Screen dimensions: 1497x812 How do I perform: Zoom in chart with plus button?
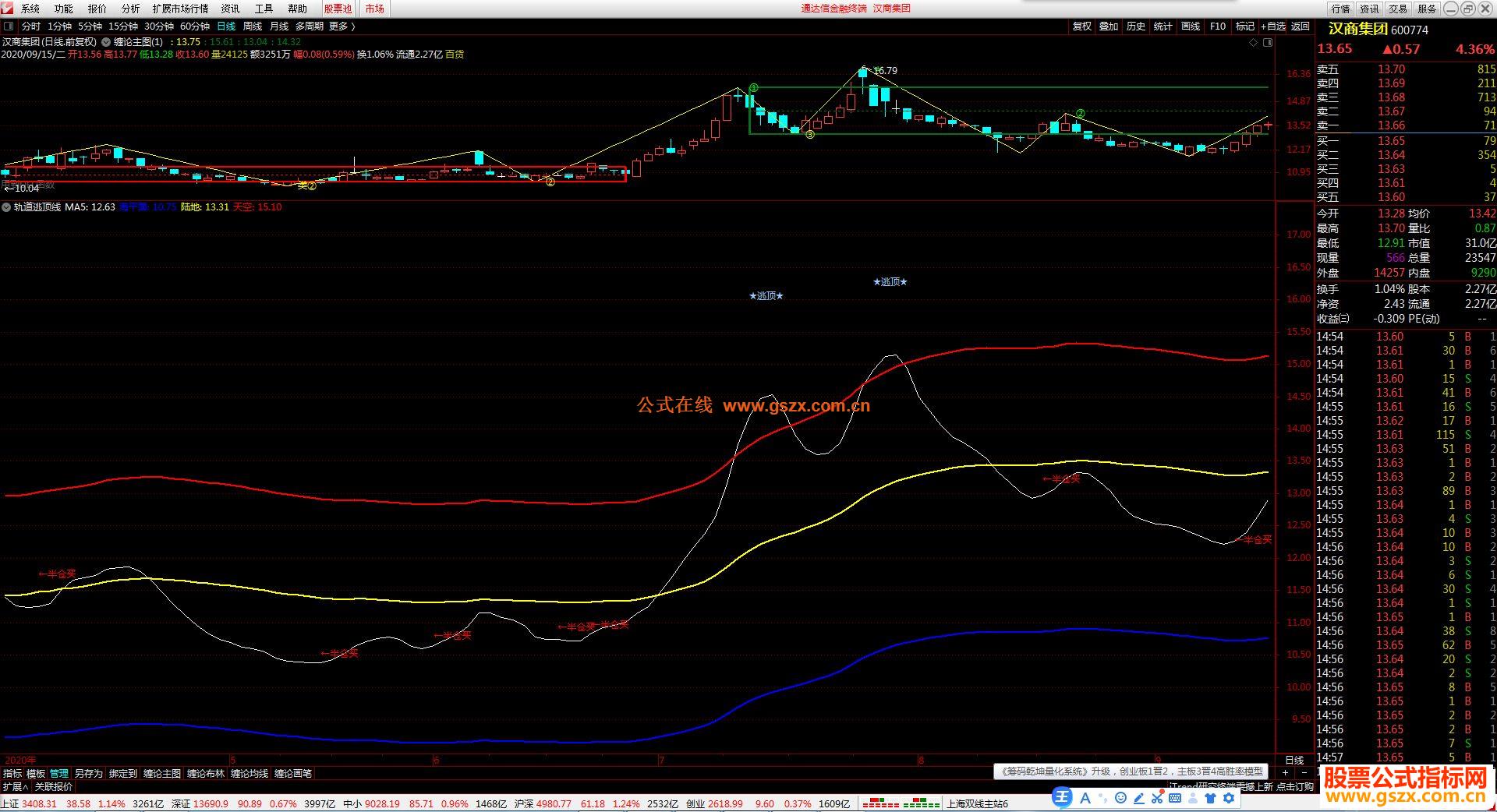pyautogui.click(x=1285, y=773)
